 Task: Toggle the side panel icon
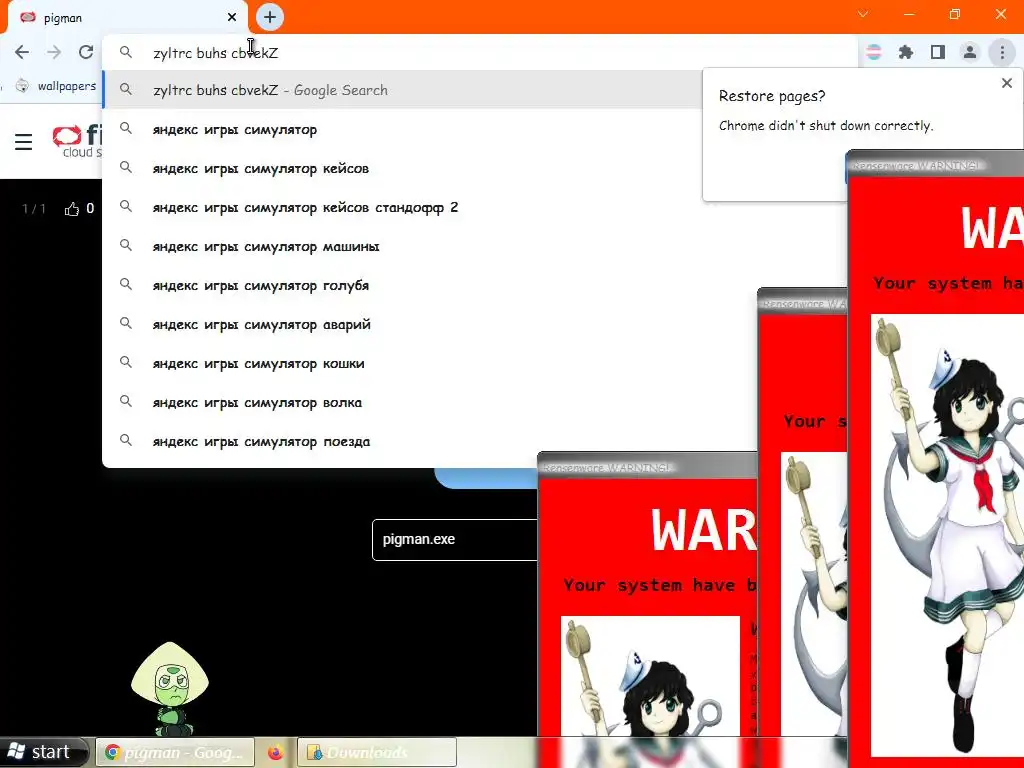pyautogui.click(x=938, y=52)
